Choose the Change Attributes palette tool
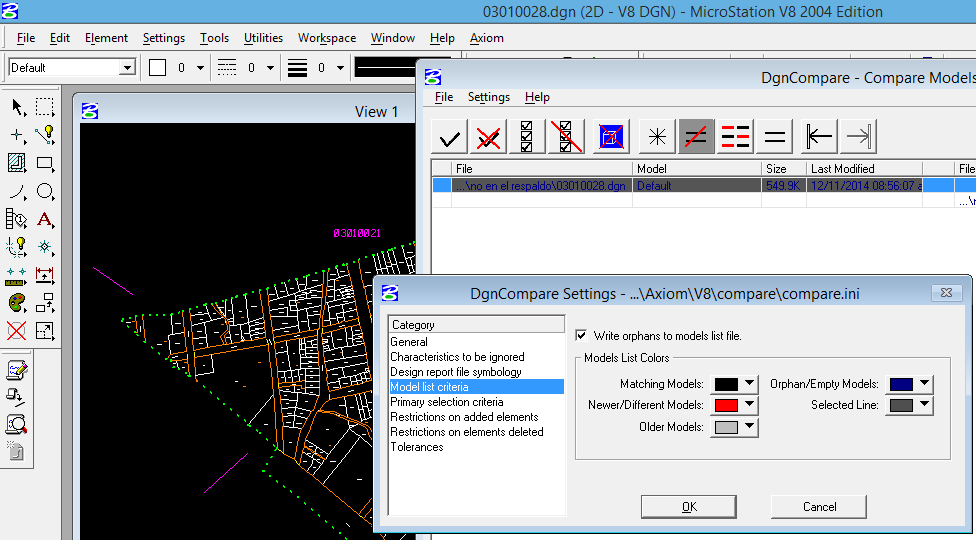The width and height of the screenshot is (976, 540). (18, 302)
